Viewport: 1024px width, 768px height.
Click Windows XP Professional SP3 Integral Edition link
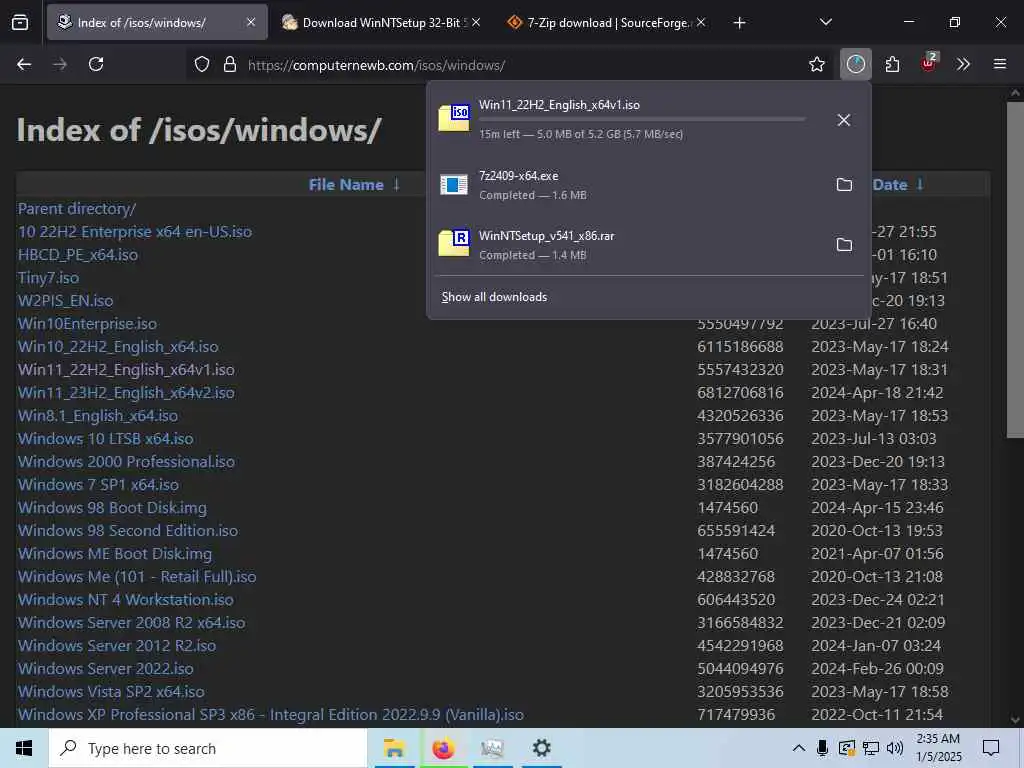point(270,714)
